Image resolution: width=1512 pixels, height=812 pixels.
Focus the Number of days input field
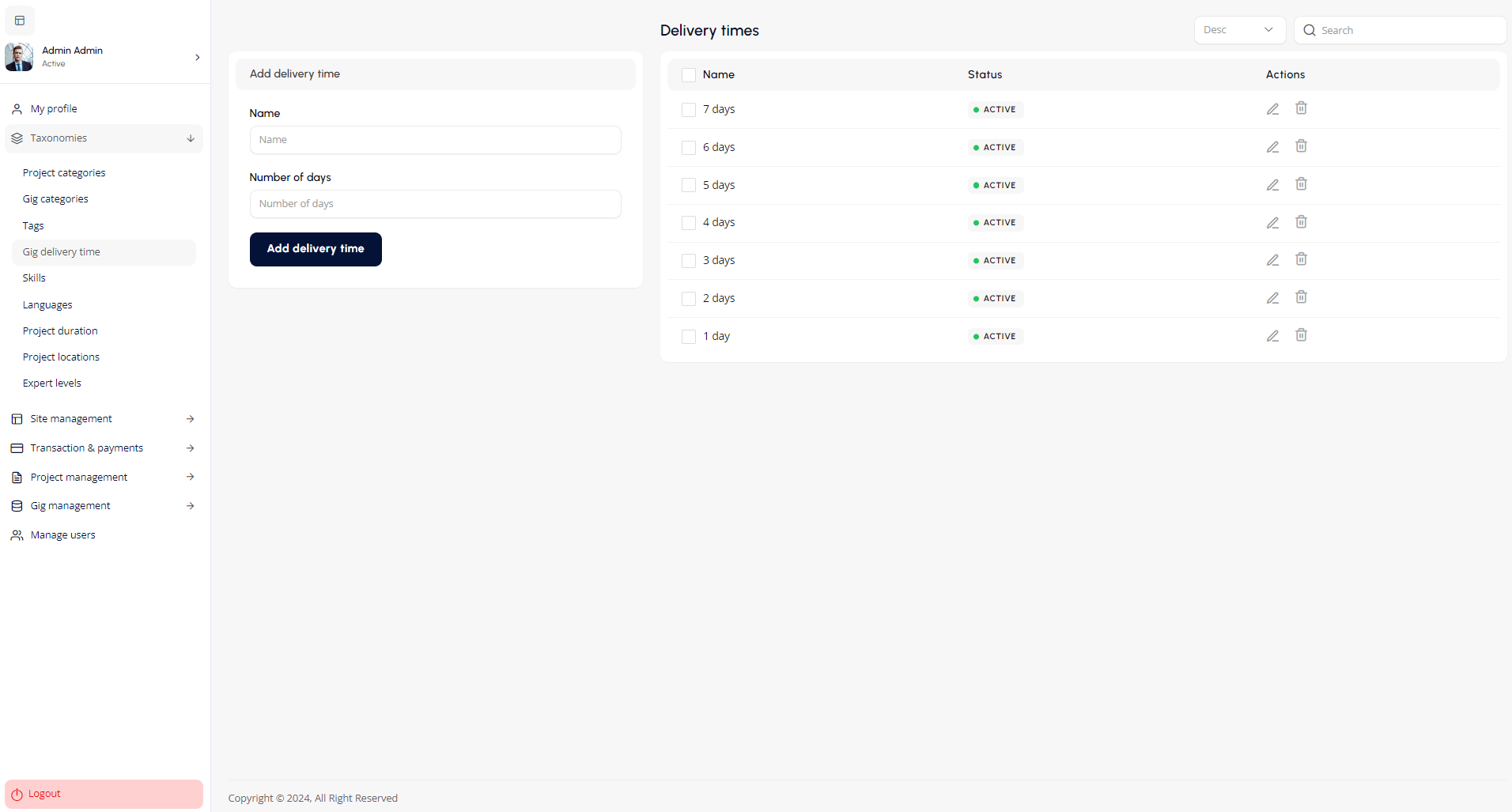pyautogui.click(x=435, y=204)
